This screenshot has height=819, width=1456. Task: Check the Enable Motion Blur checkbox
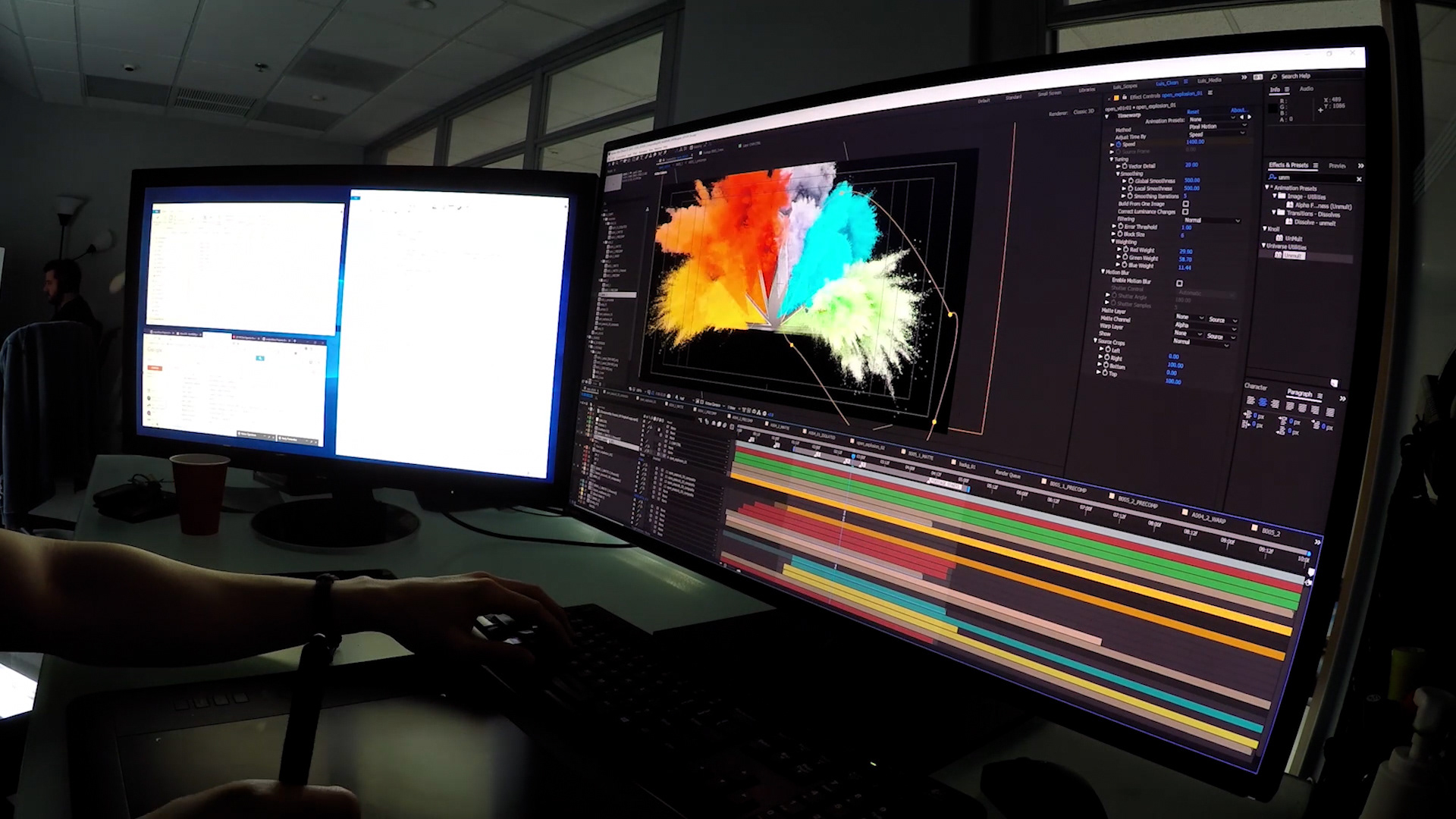[1179, 283]
